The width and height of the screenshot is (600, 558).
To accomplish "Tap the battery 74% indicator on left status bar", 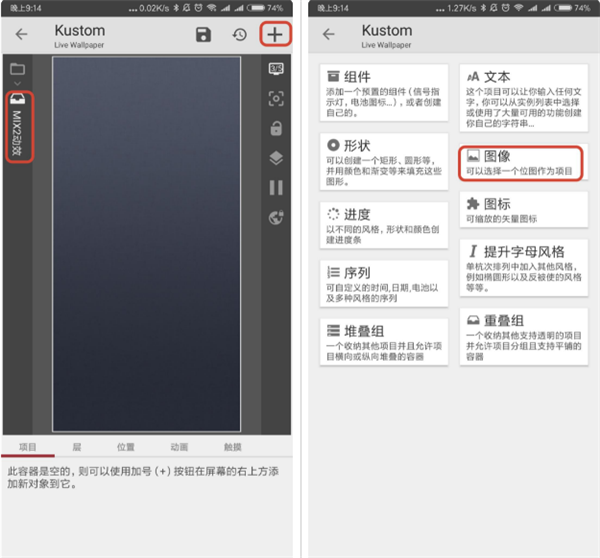I will coord(265,8).
